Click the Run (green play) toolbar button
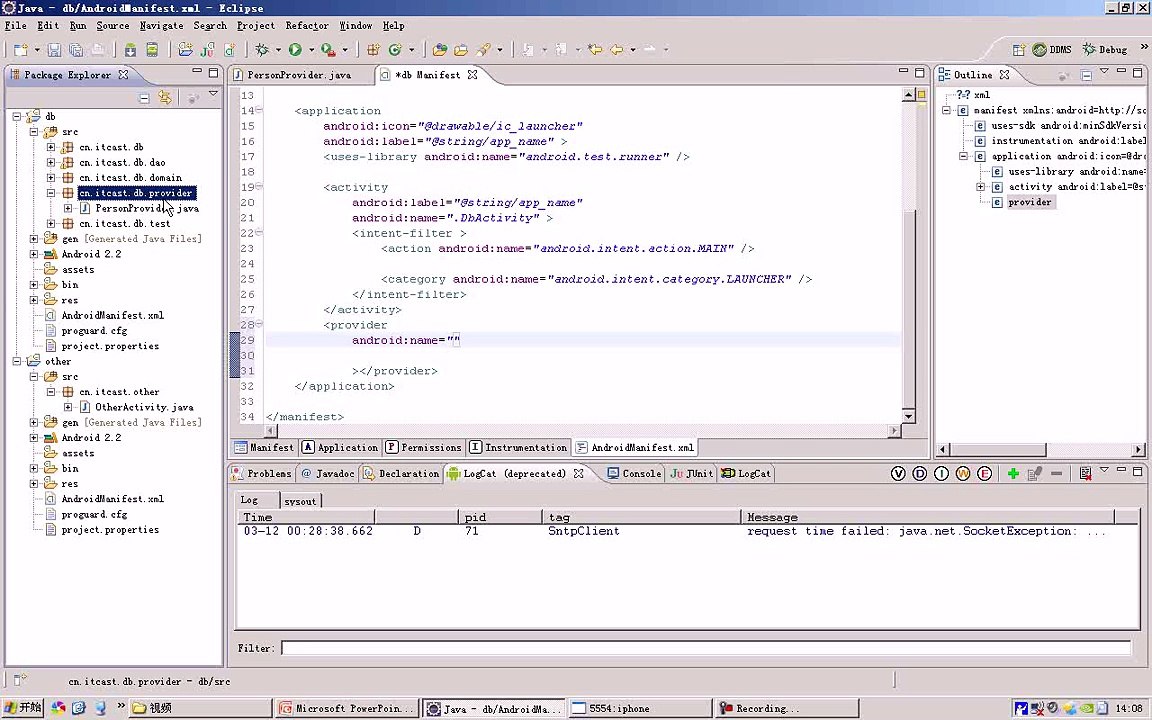Viewport: 1152px width, 720px height. point(295,49)
